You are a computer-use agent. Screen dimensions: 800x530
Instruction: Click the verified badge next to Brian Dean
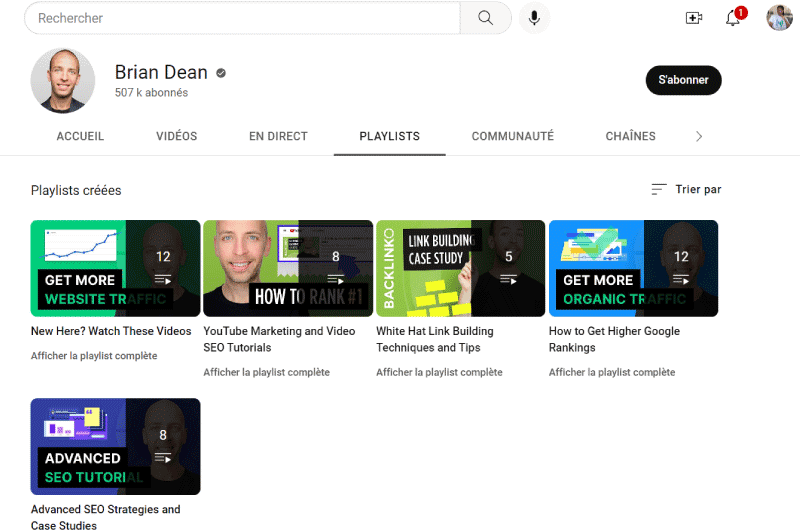221,73
